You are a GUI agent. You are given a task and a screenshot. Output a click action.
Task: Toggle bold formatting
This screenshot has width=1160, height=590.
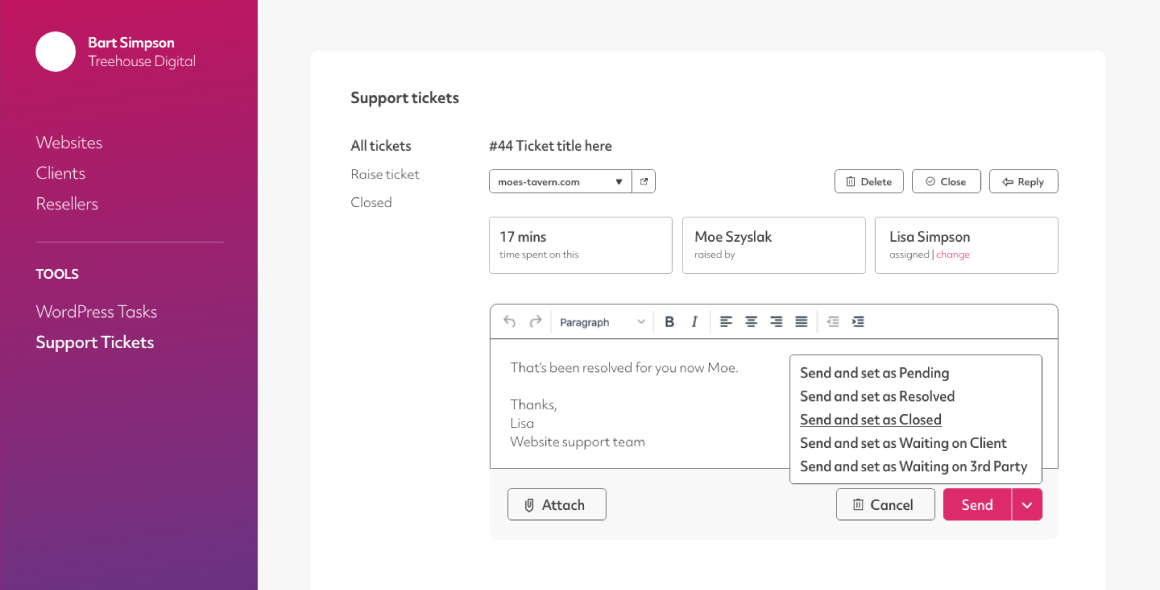pyautogui.click(x=670, y=322)
